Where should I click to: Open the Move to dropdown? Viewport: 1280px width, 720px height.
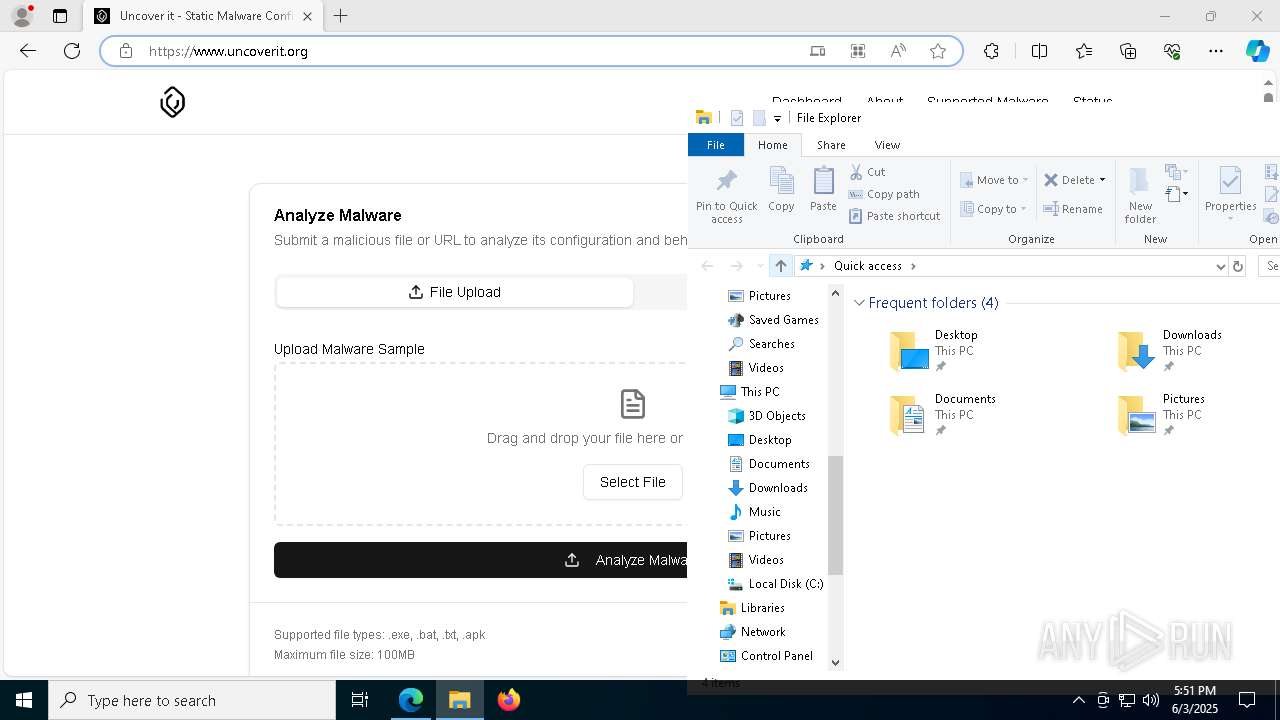tap(994, 180)
